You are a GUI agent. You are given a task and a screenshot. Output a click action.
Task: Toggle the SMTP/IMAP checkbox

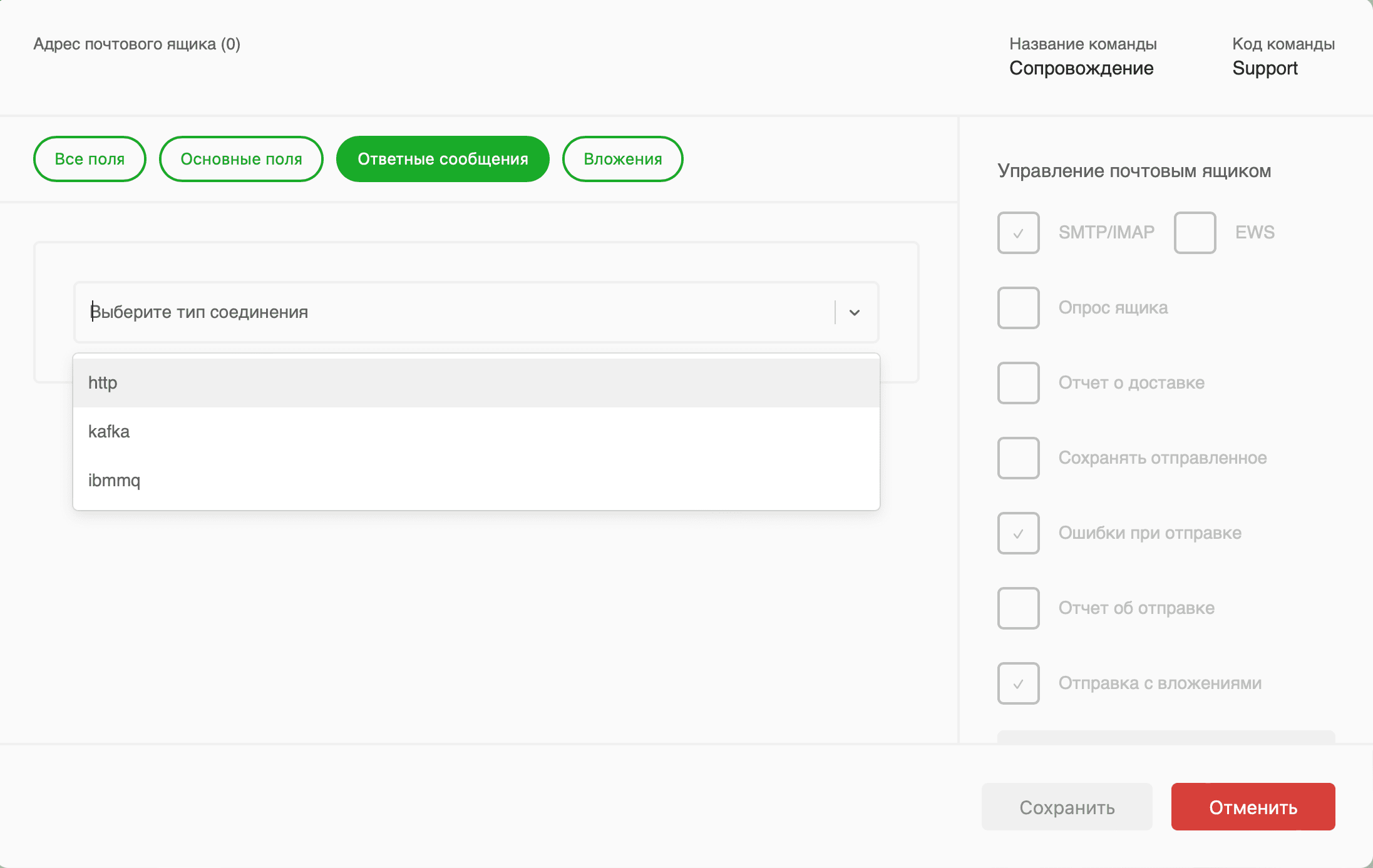pyautogui.click(x=1018, y=233)
